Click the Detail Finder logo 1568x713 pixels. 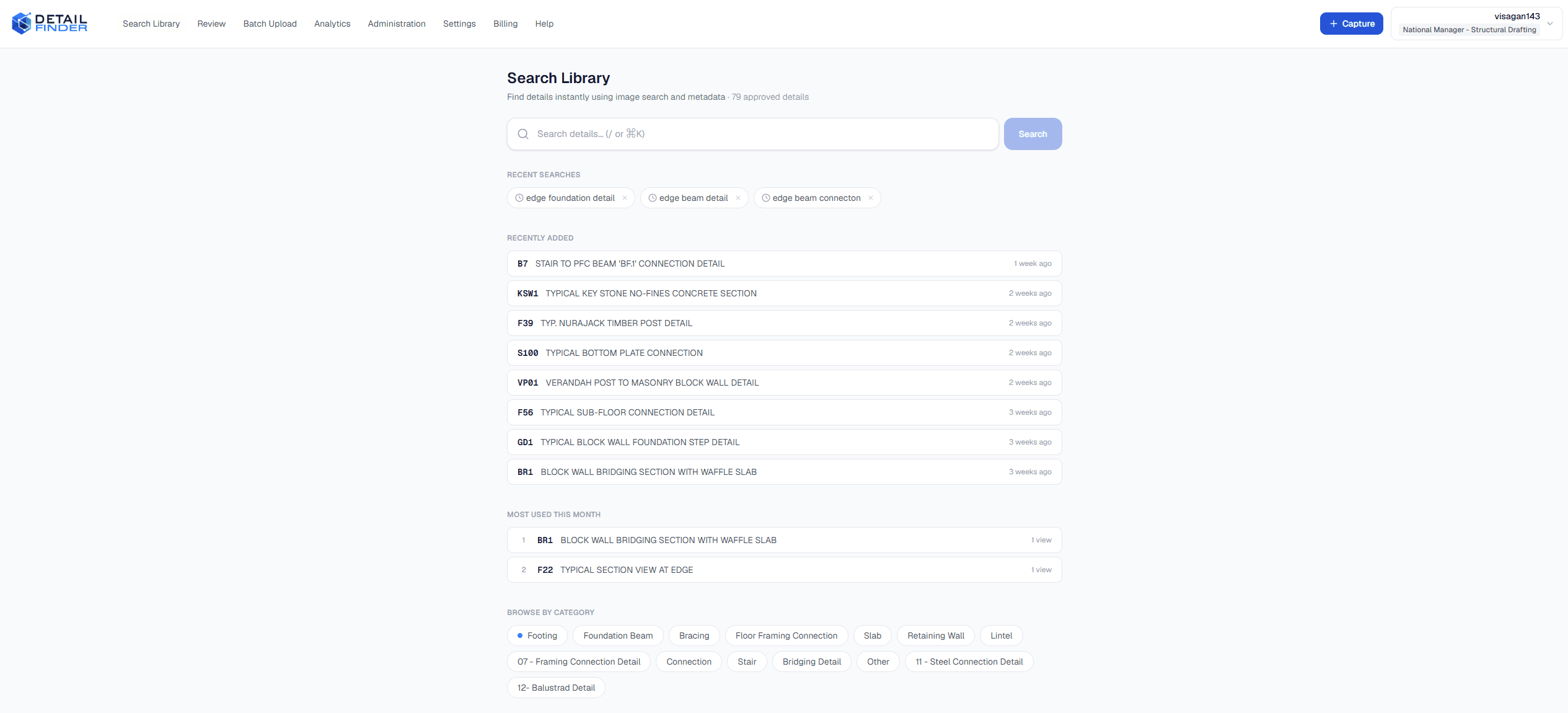click(50, 24)
